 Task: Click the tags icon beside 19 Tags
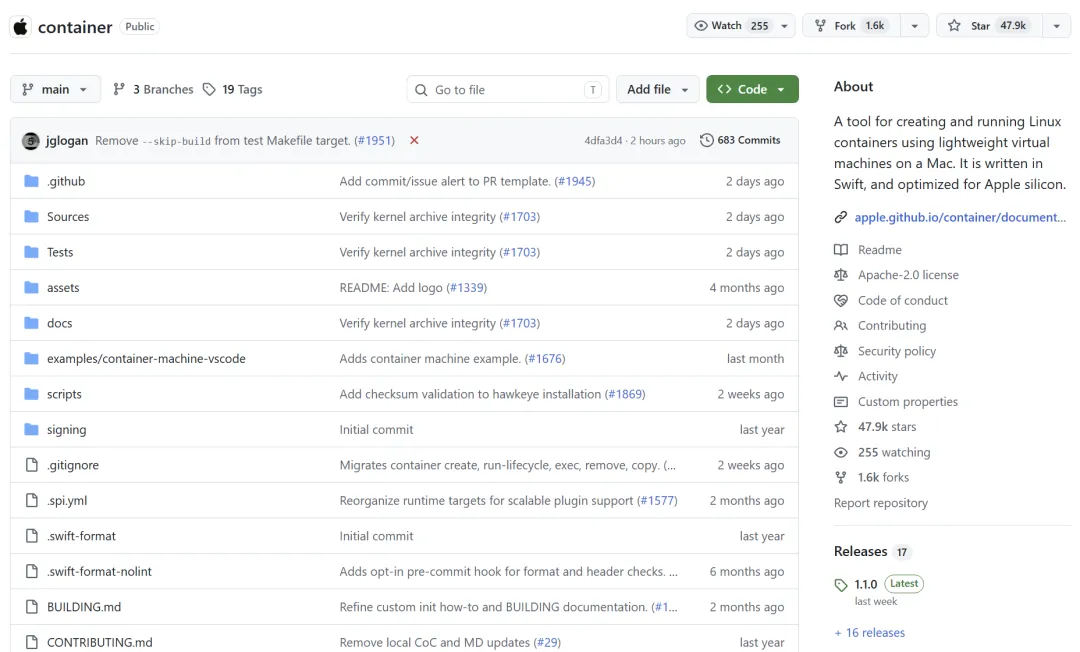(x=209, y=90)
